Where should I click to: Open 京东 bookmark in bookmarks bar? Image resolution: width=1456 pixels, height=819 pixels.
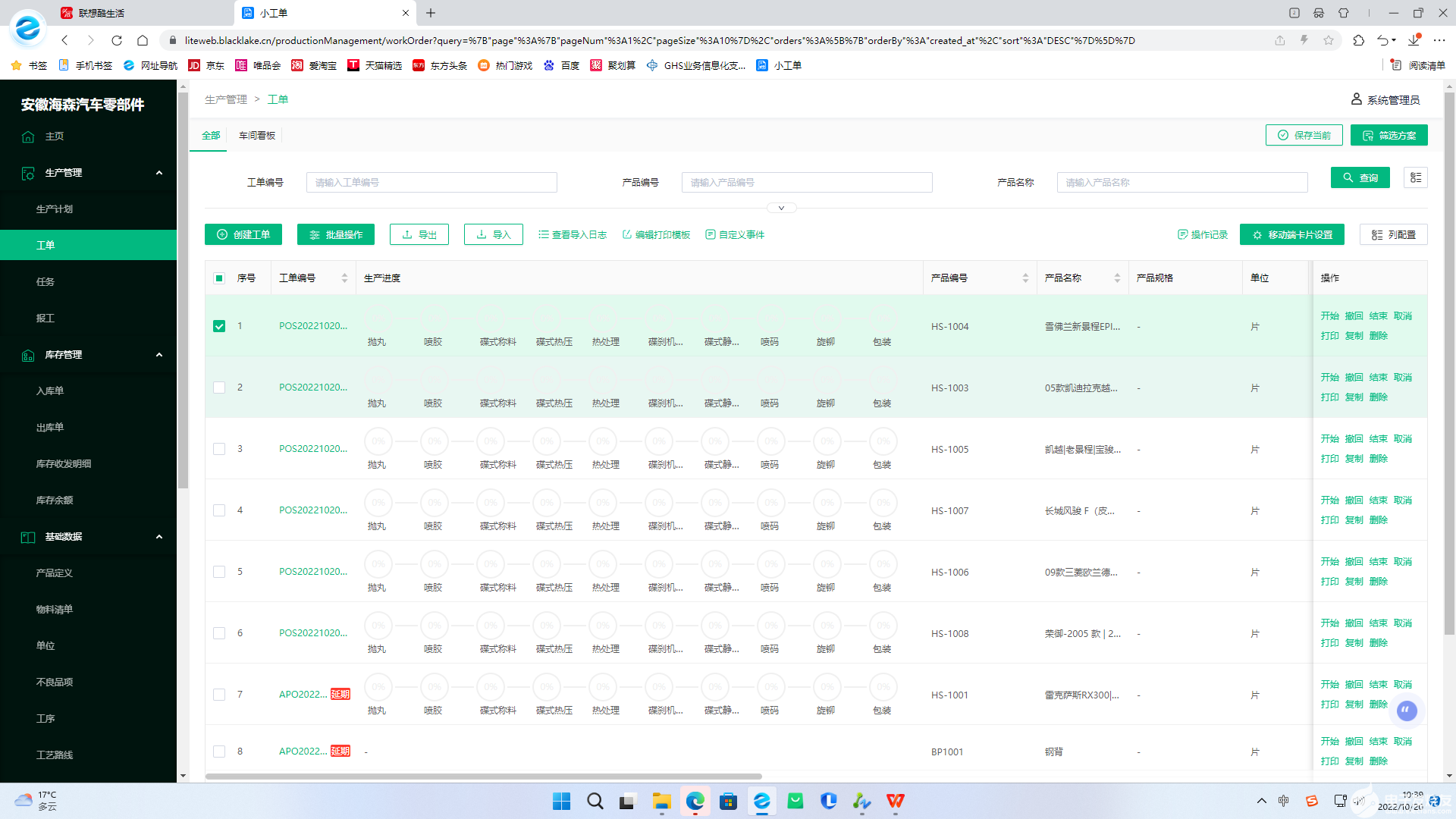(x=206, y=65)
